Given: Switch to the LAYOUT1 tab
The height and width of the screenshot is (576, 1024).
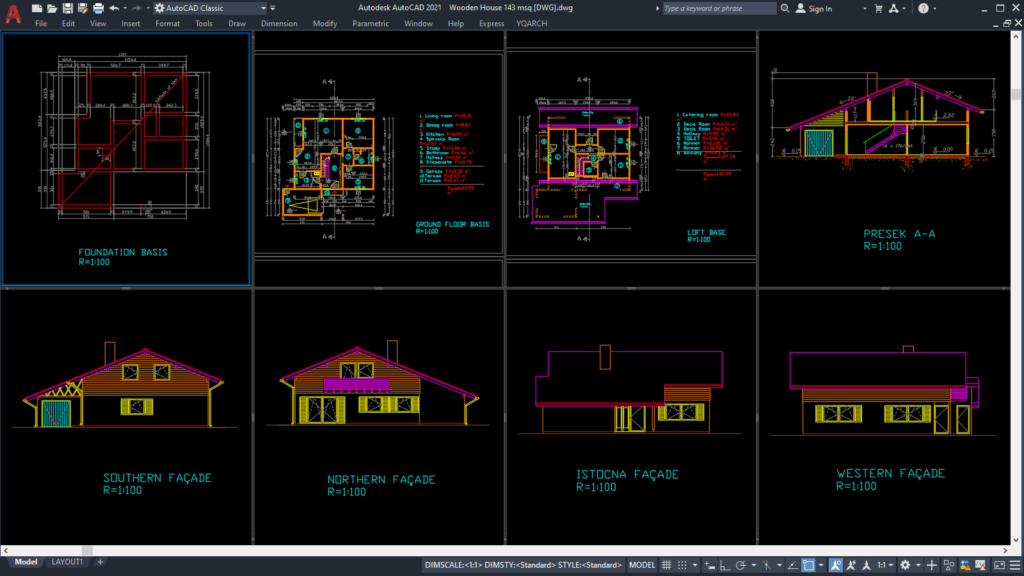Looking at the screenshot, I should coord(67,562).
